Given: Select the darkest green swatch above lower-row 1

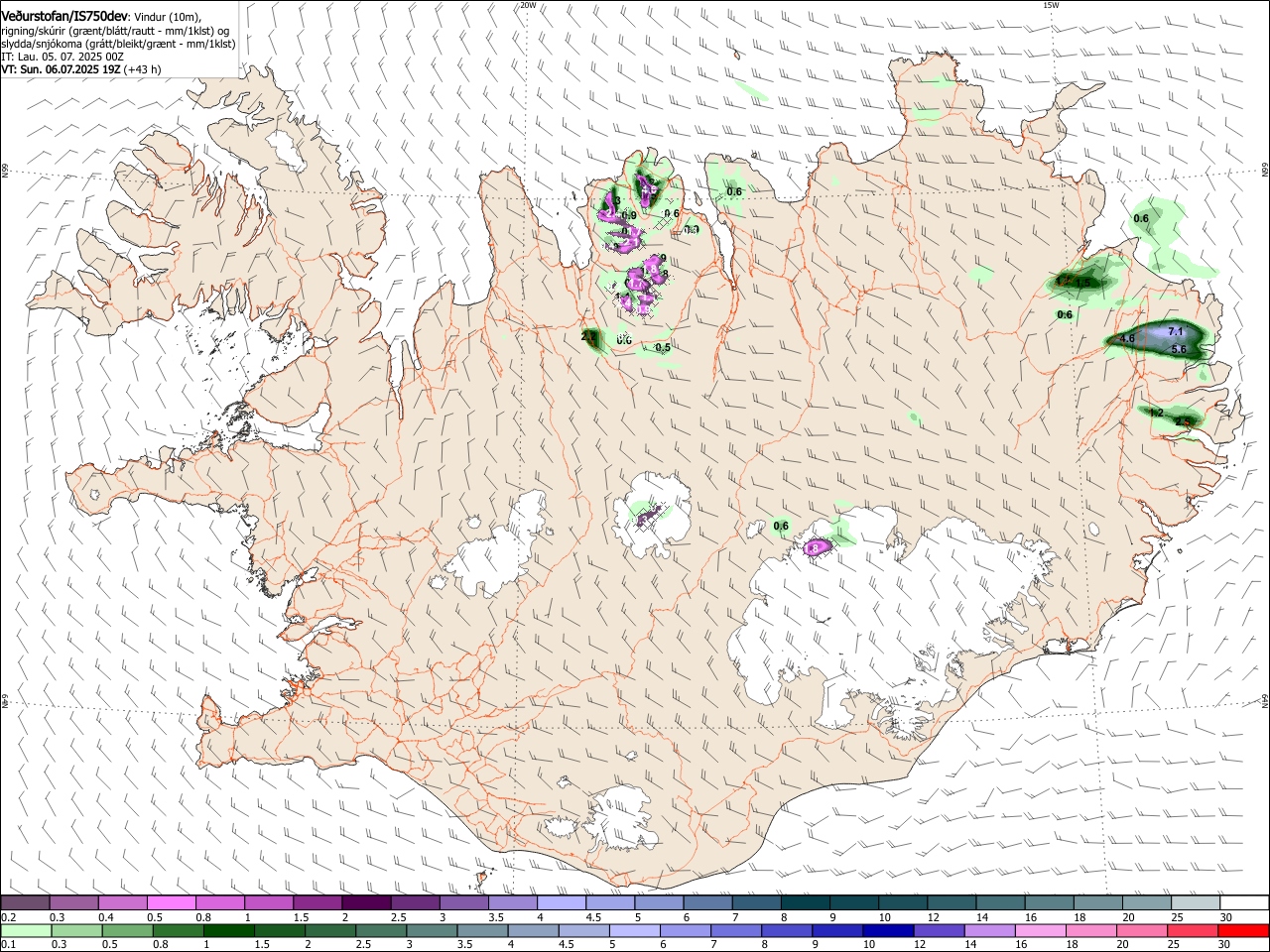Looking at the screenshot, I should click(229, 930).
